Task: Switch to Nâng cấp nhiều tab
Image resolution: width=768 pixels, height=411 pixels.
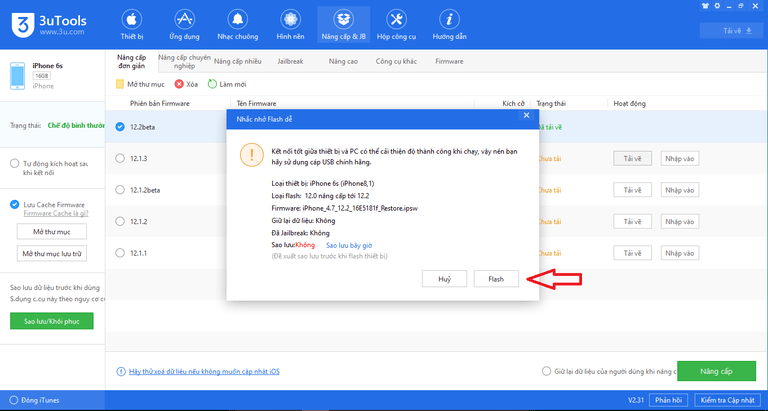Action: click(238, 62)
